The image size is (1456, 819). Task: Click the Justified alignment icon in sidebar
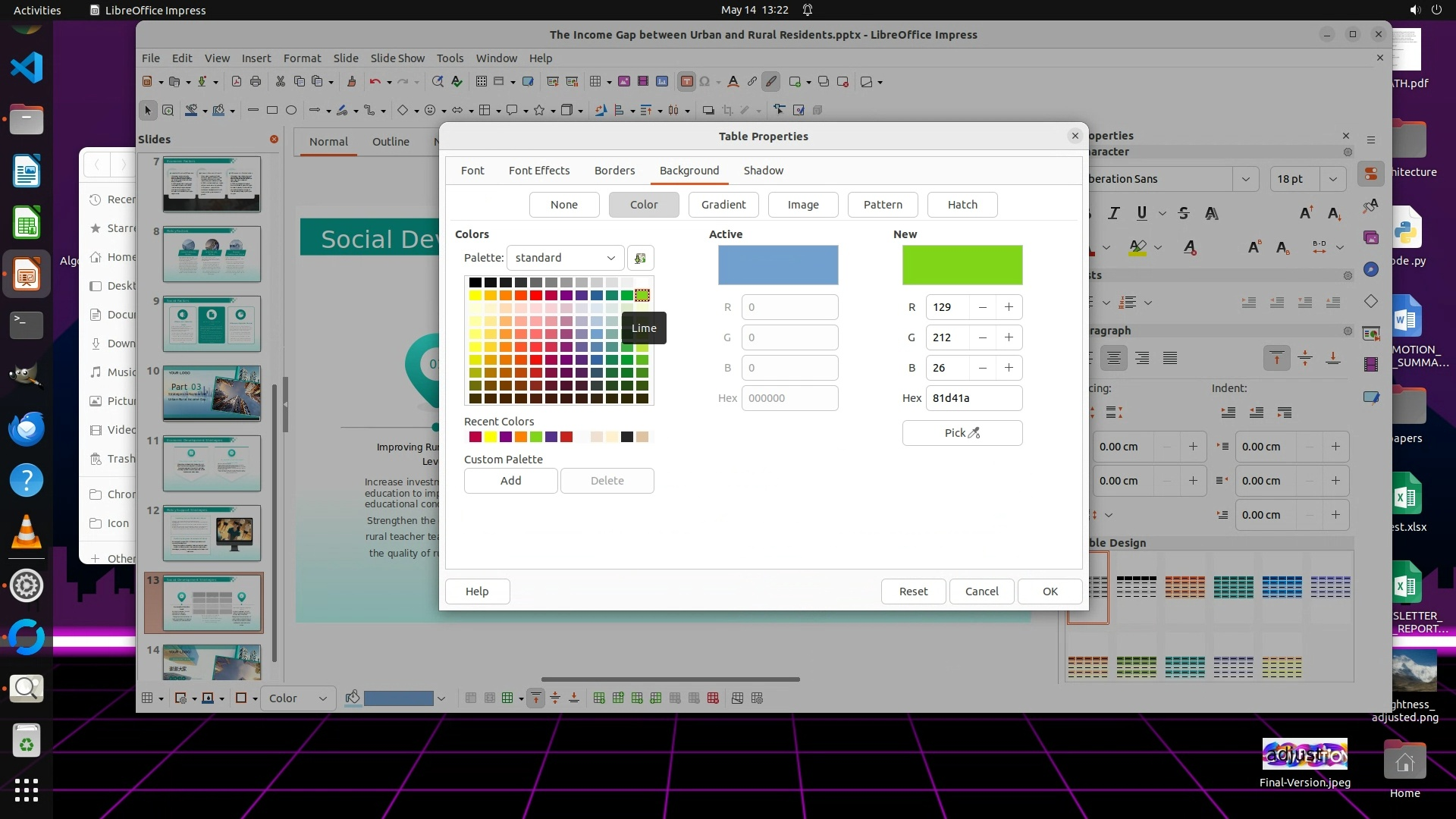(x=1170, y=358)
